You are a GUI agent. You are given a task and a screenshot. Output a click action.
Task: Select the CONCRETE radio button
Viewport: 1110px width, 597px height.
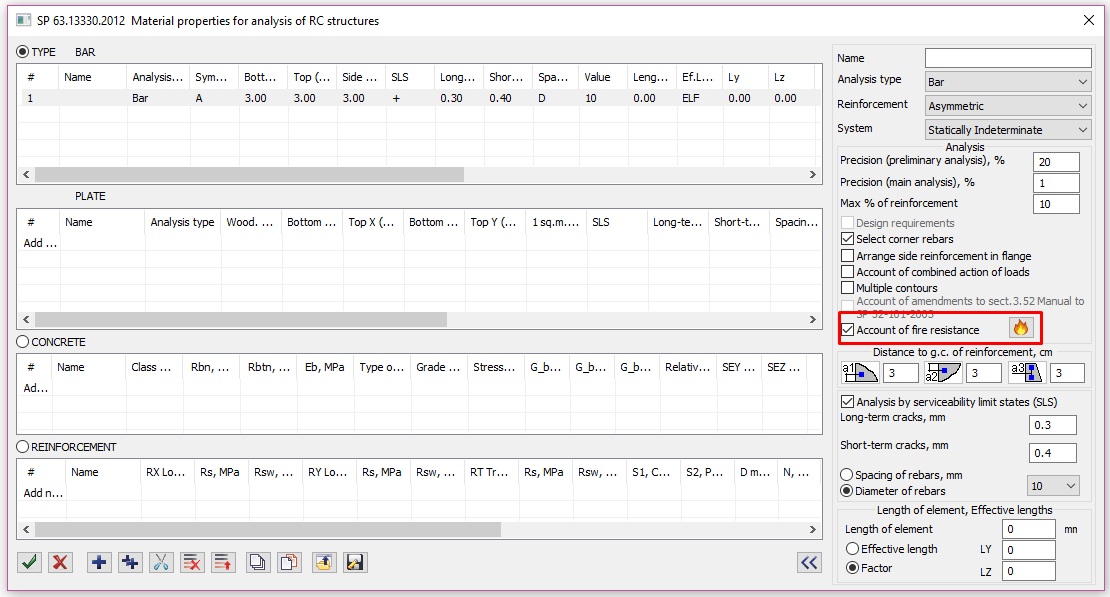pos(23,342)
